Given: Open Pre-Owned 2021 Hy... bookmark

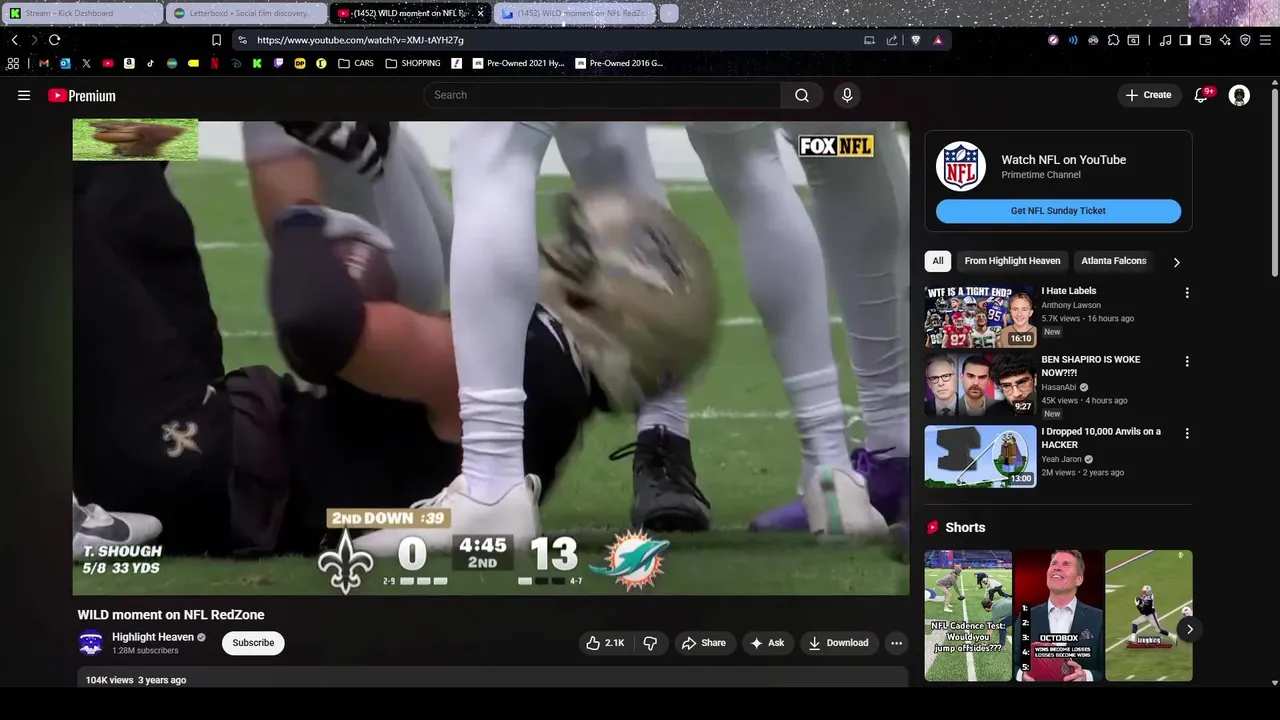Looking at the screenshot, I should pyautogui.click(x=518, y=63).
